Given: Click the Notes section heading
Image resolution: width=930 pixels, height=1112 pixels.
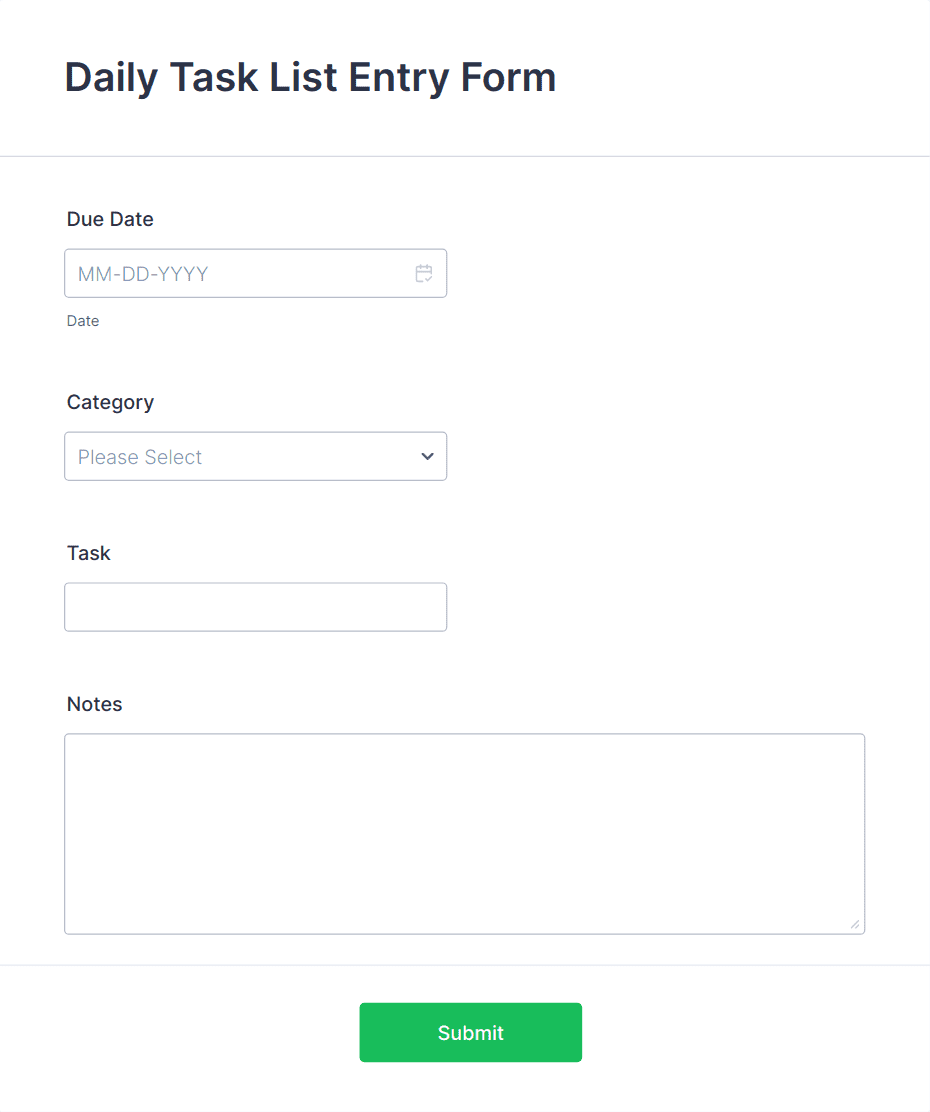Looking at the screenshot, I should [x=94, y=704].
